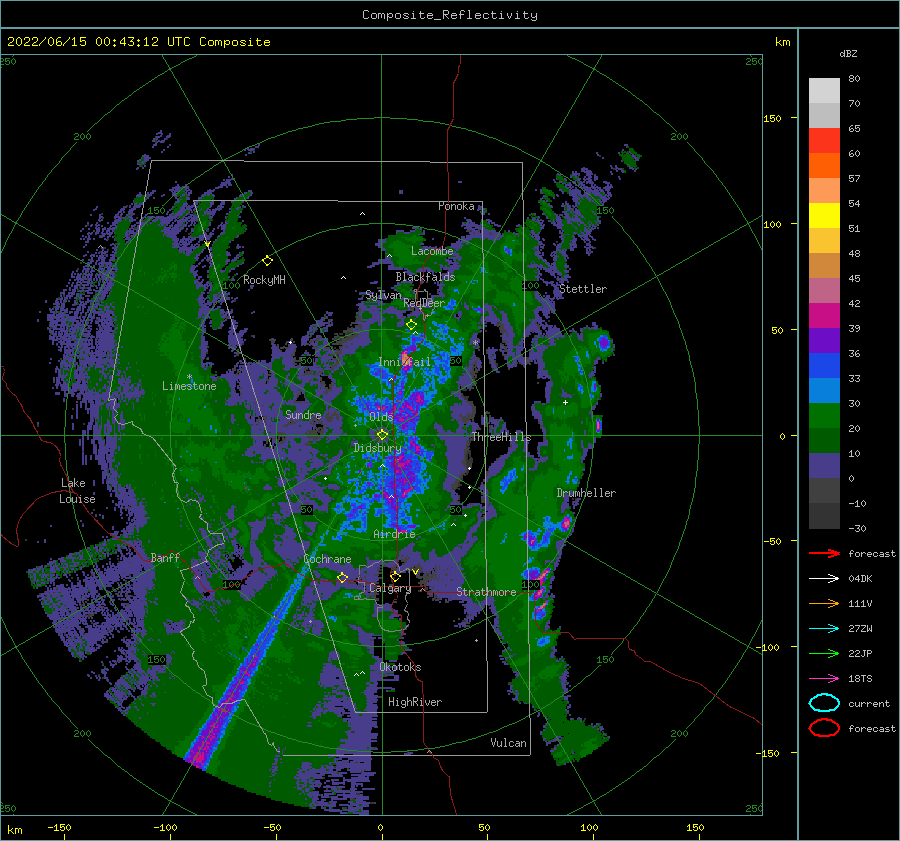Screen dimensions: 900x841
Task: Click the Innisfail town label
Action: 404,362
